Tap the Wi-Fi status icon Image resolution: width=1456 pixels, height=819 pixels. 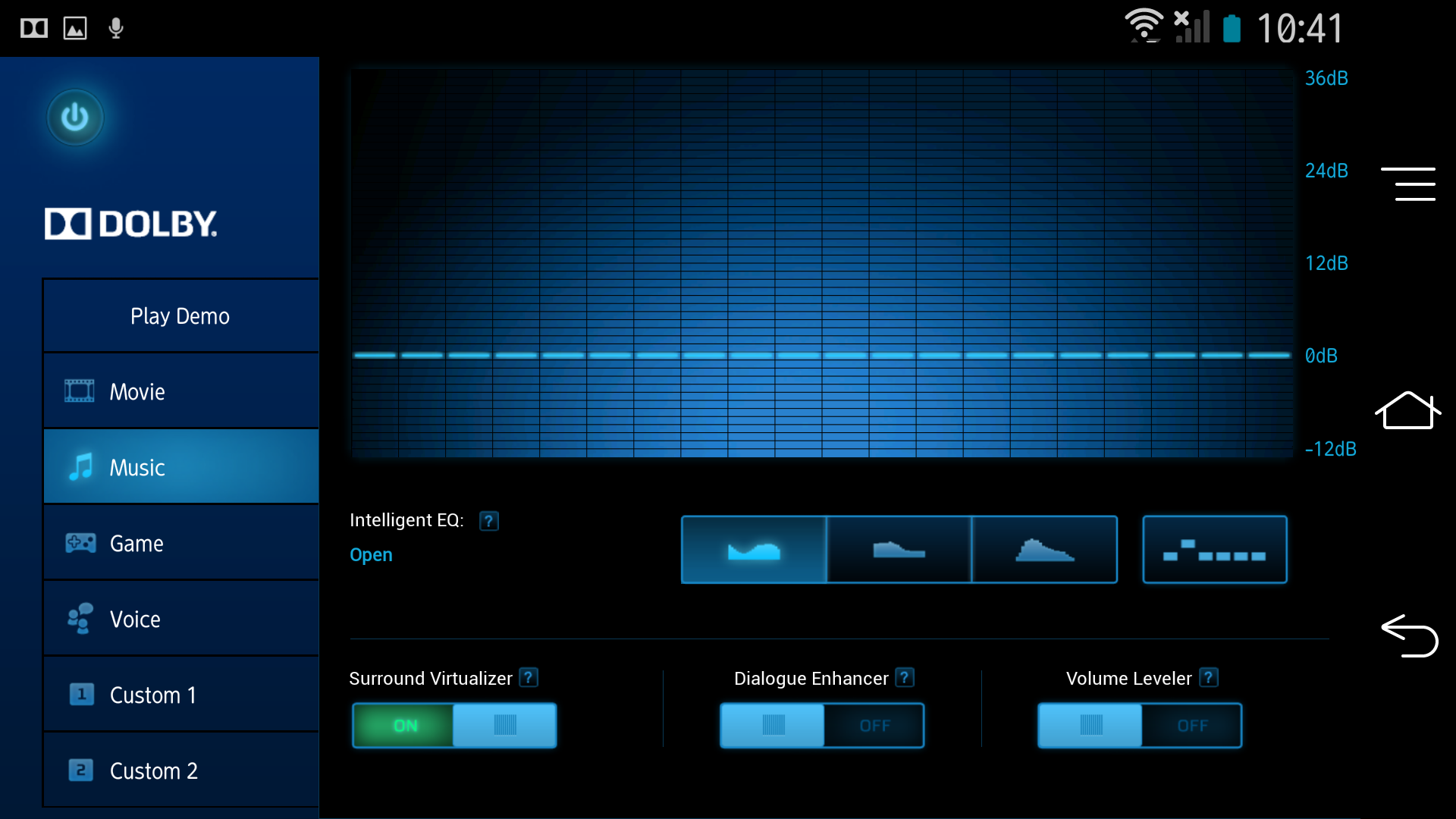1144,26
